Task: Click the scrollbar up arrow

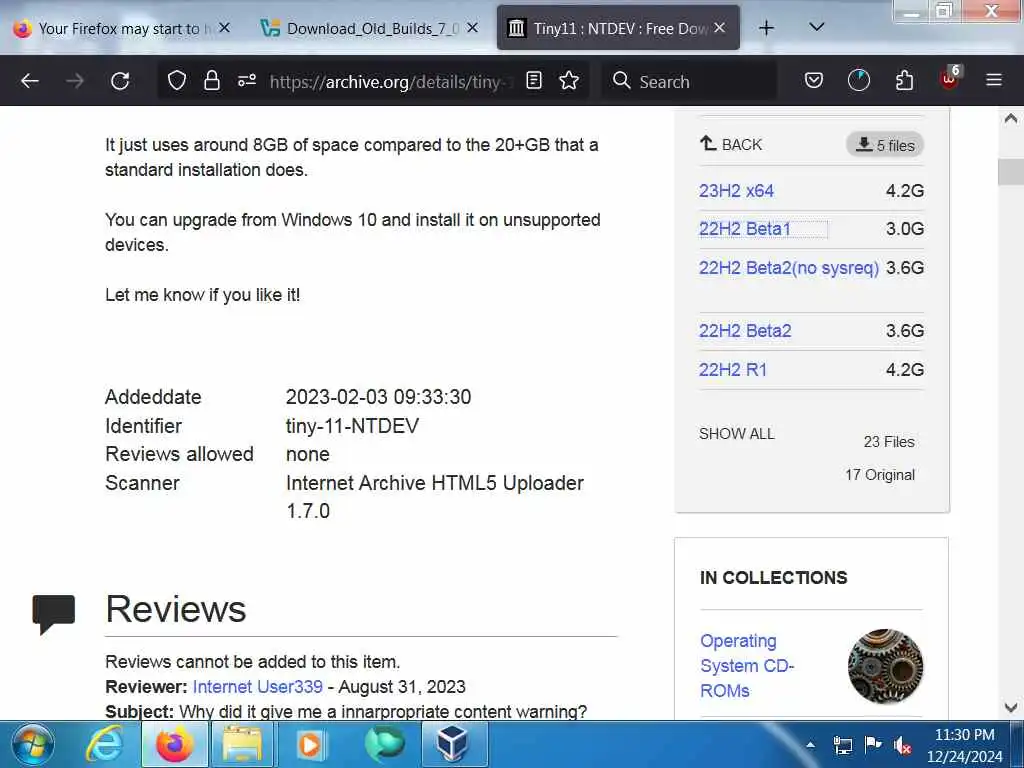Action: (x=1011, y=118)
